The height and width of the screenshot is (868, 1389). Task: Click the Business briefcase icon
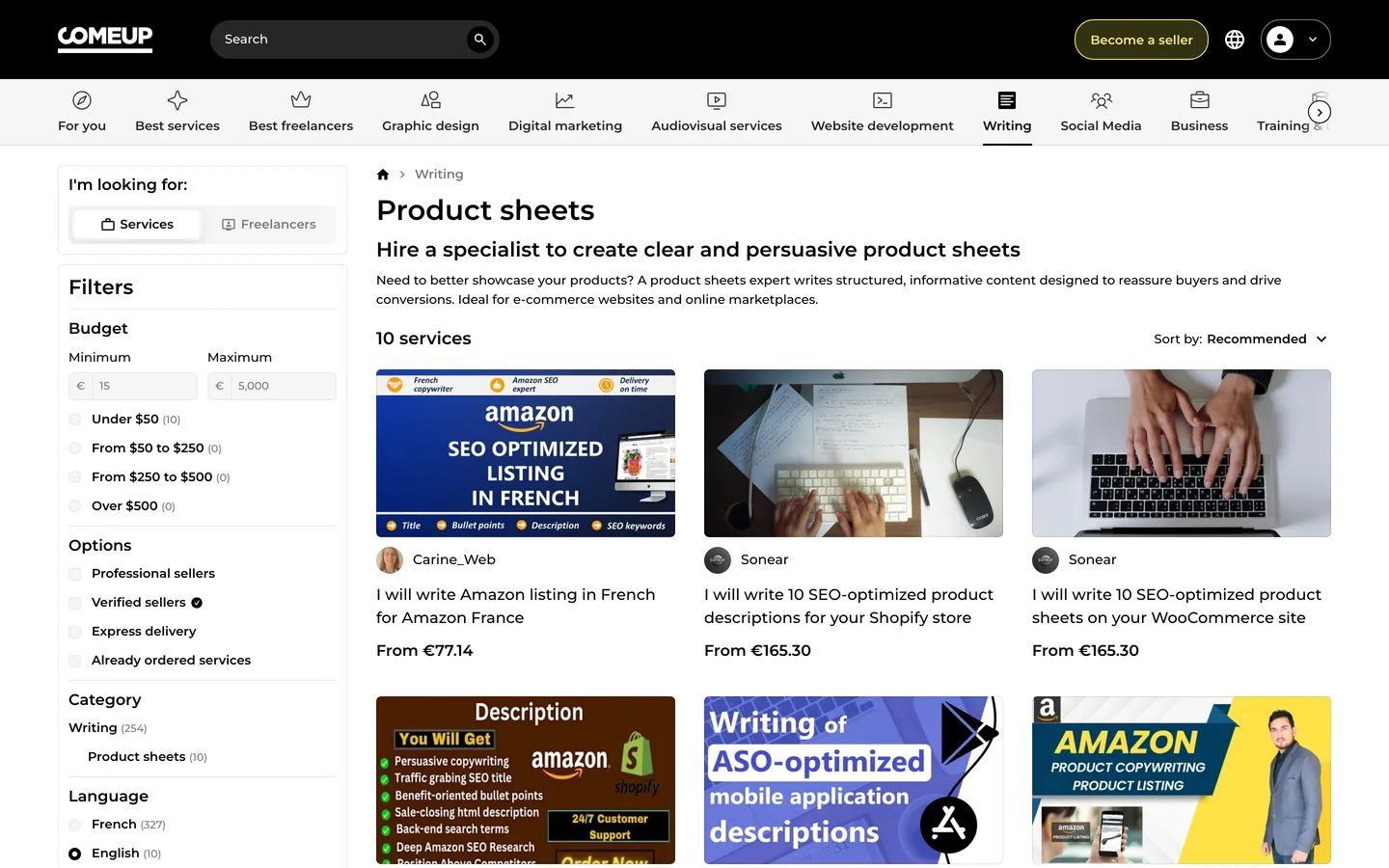click(1200, 100)
